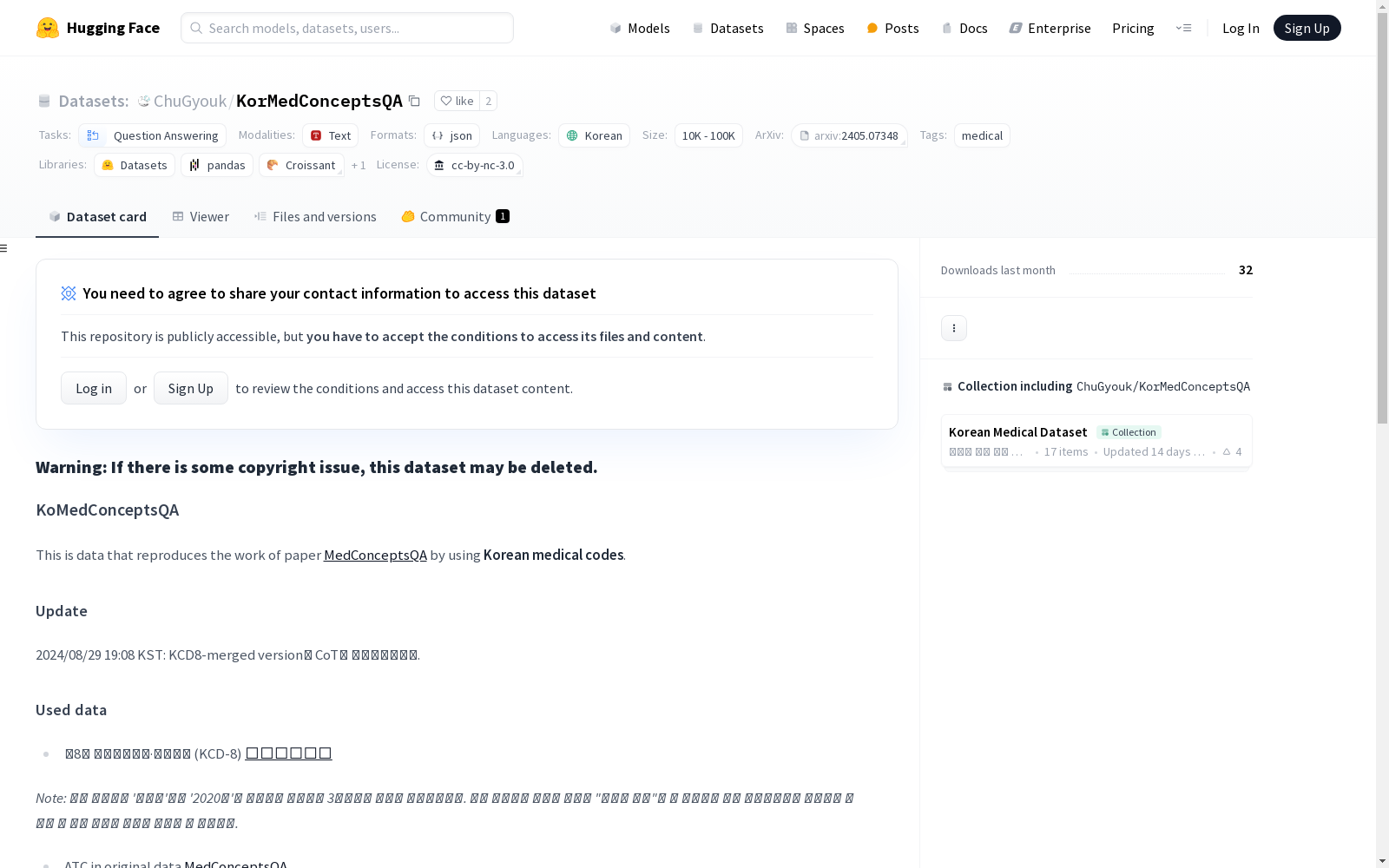Select the Text modality tag
The image size is (1389, 868).
tap(330, 135)
